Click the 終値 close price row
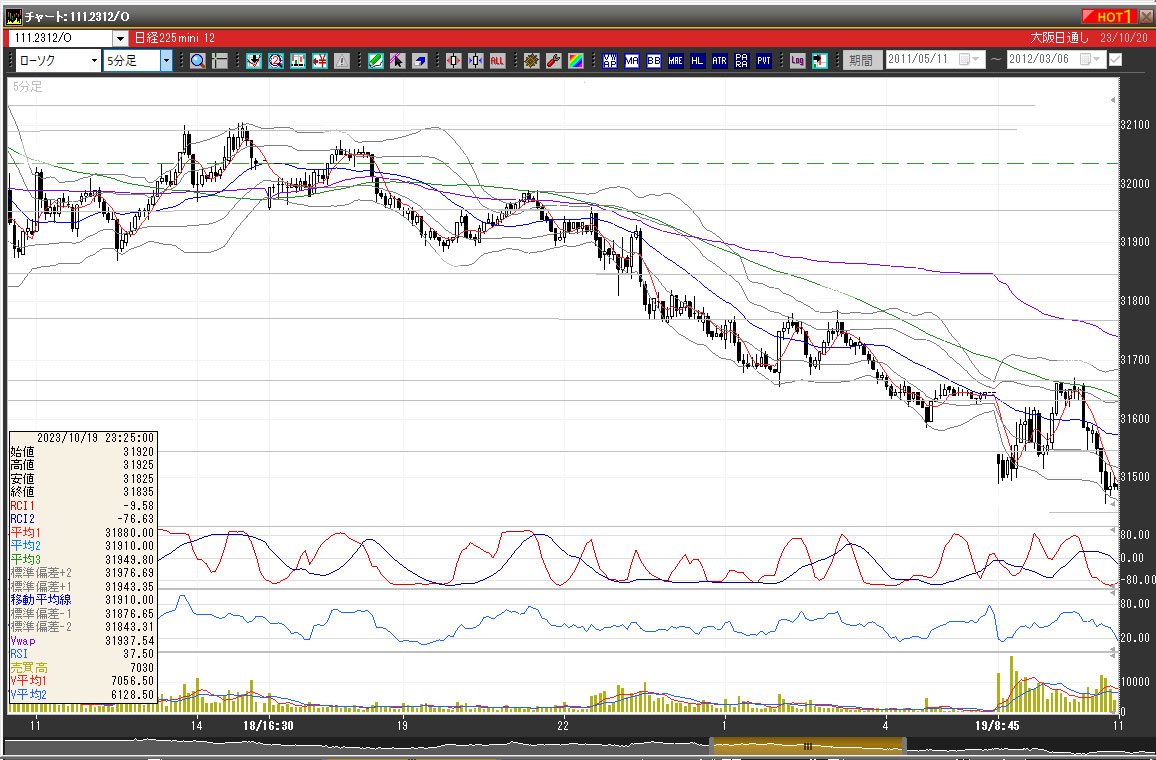 (x=83, y=492)
